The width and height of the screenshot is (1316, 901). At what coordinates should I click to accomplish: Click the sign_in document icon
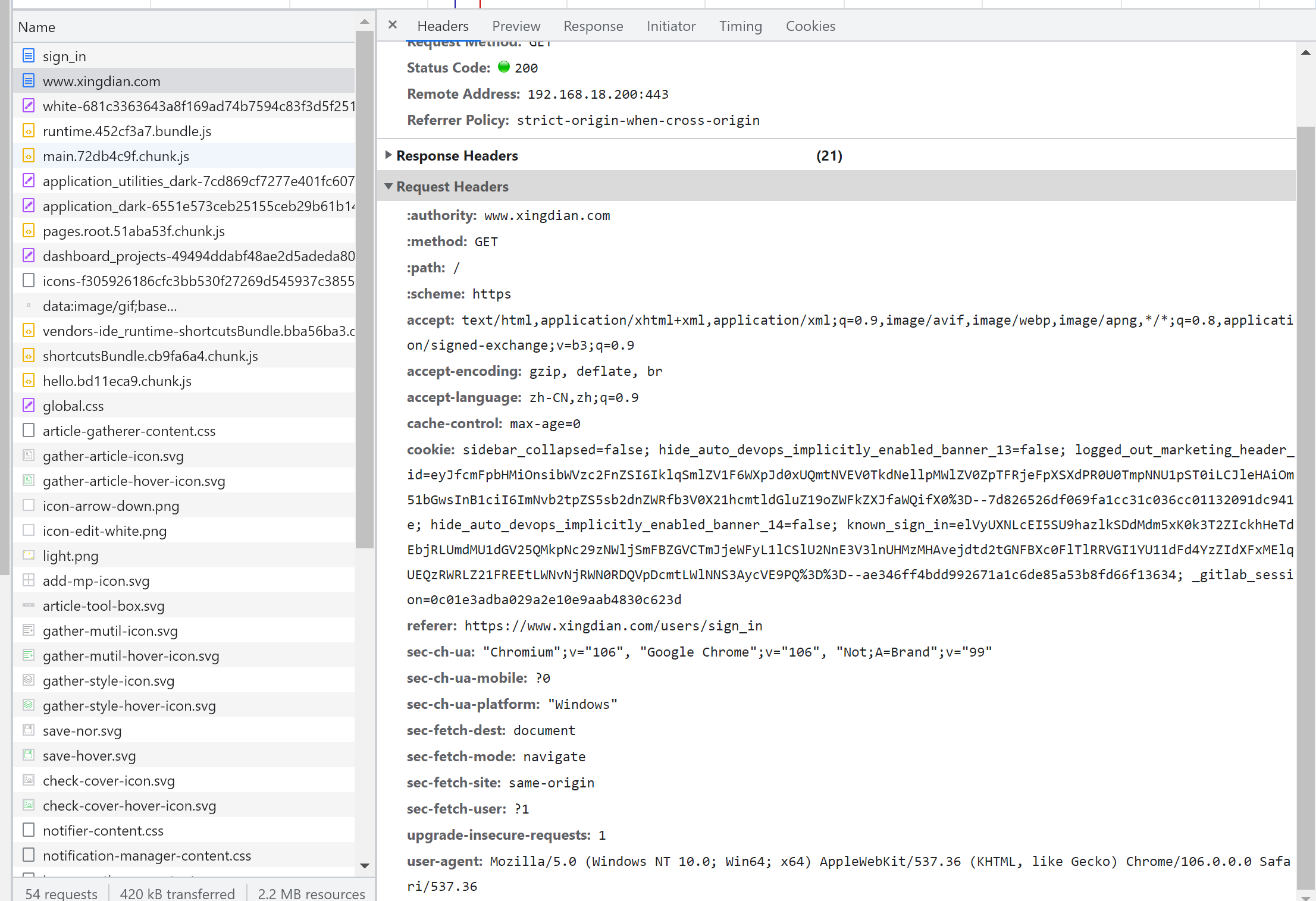tap(28, 56)
